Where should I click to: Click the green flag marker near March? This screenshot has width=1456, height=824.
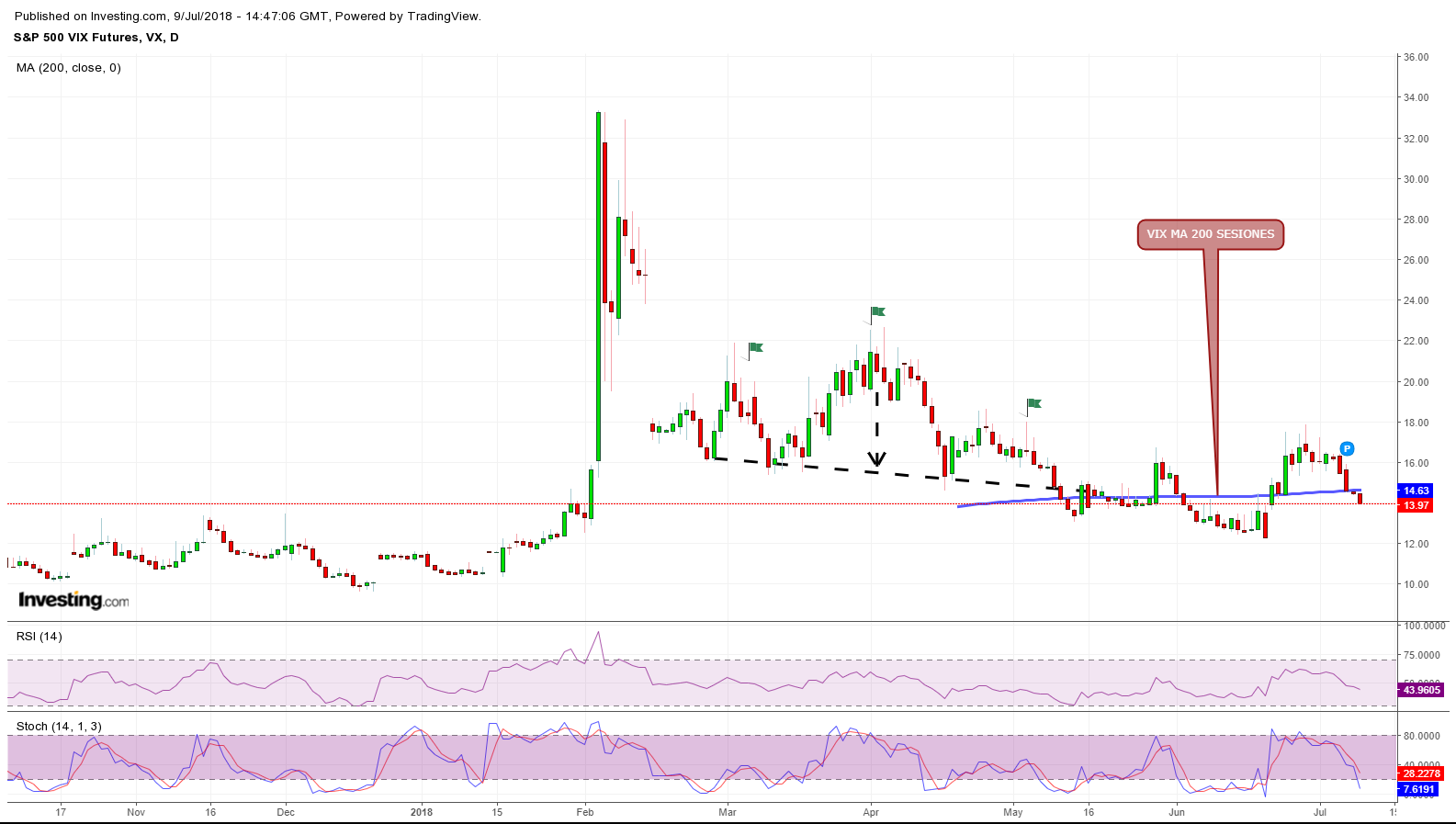point(755,347)
